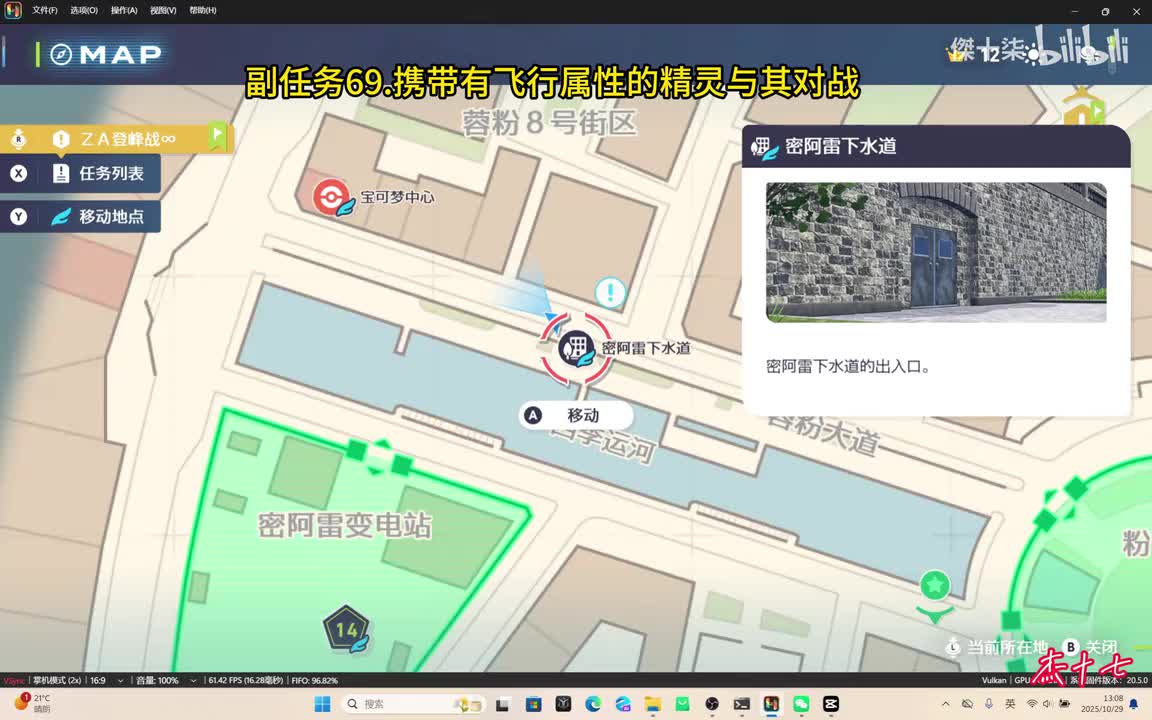Open the 视图(V) menu
1152x720 pixels.
click(162, 10)
